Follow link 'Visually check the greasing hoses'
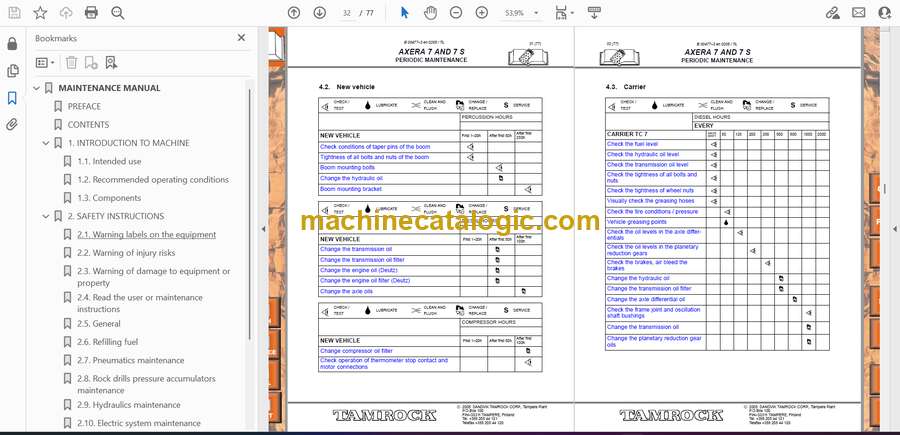The height and width of the screenshot is (435, 900). tap(650, 201)
